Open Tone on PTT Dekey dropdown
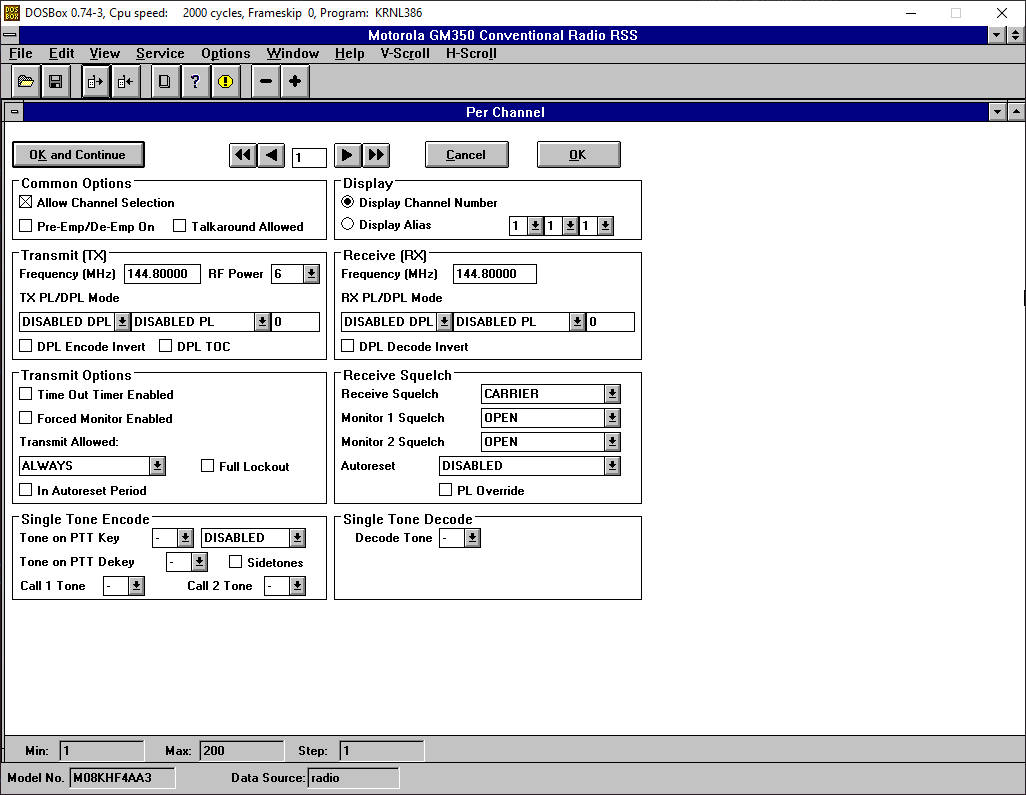Screen dimensions: 1026x795 [x=200, y=561]
